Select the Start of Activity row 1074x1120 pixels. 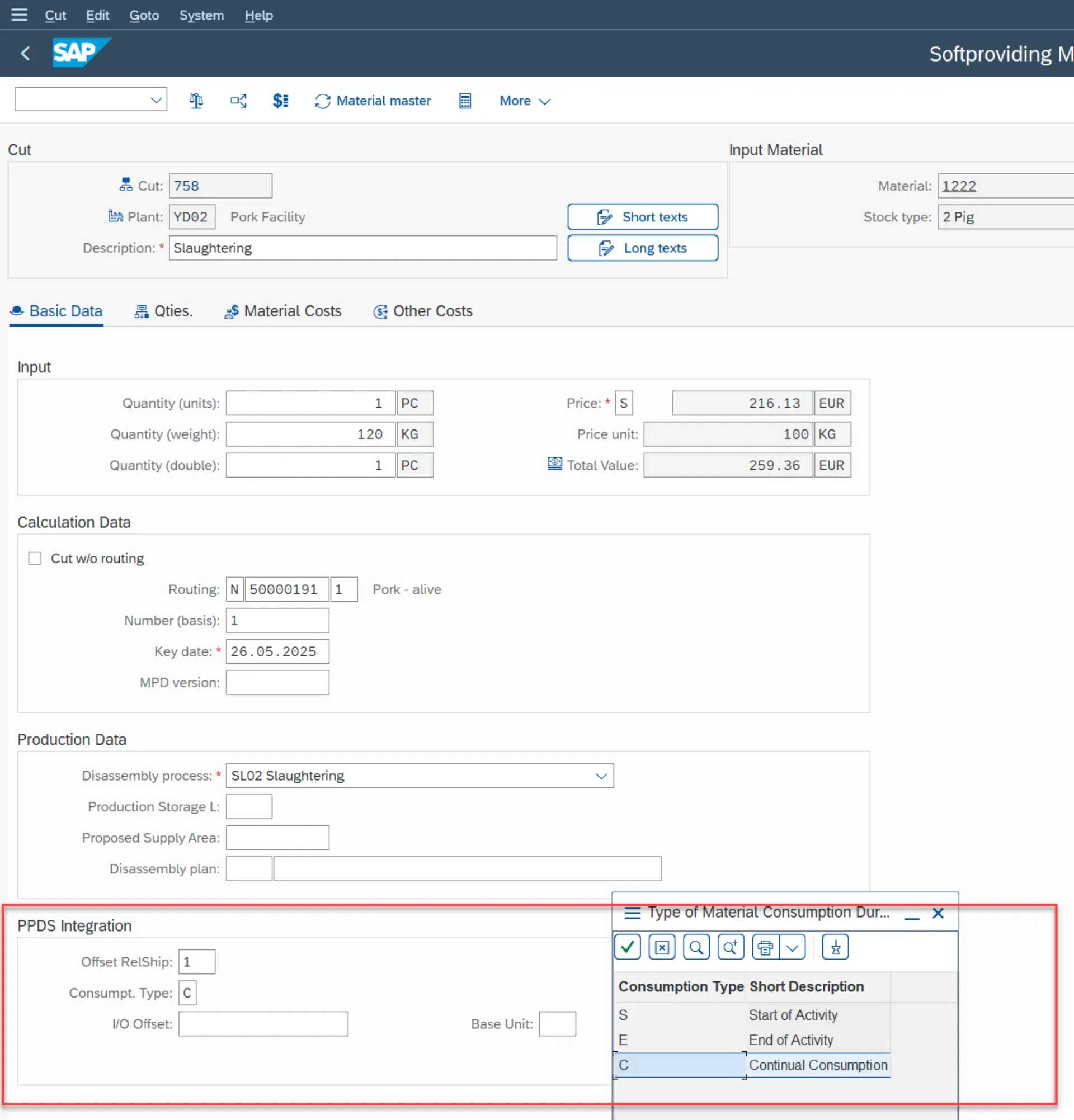(753, 1015)
